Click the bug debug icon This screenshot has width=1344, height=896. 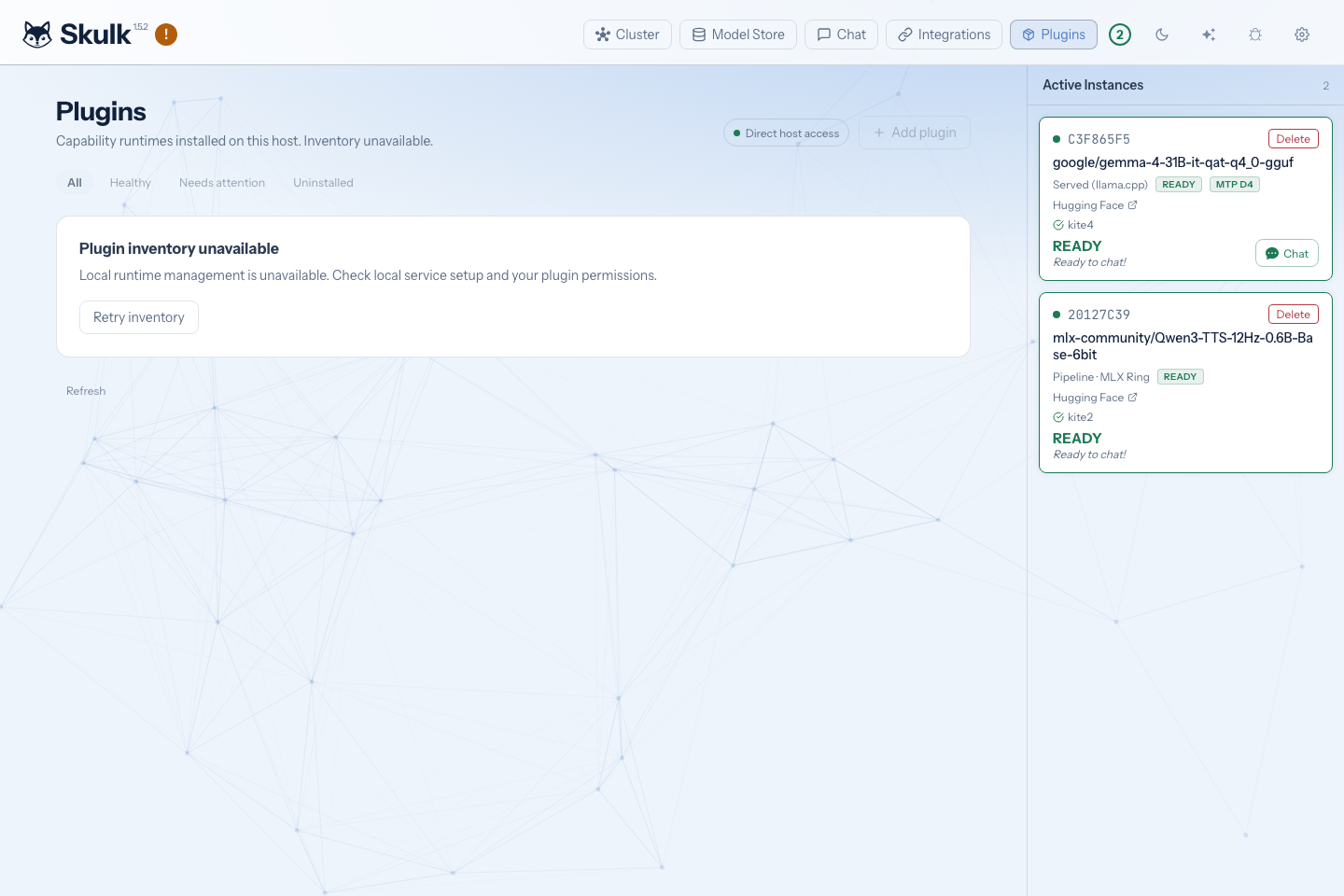[x=1255, y=35]
